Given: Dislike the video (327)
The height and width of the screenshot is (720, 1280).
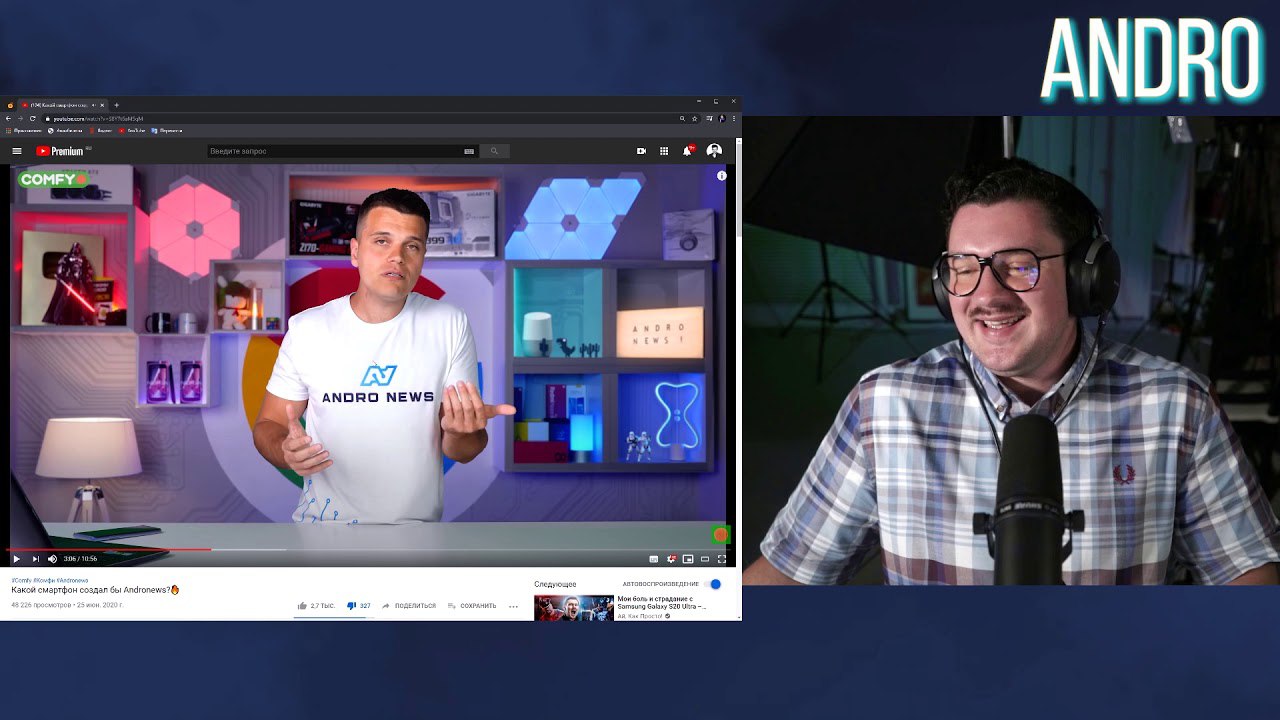Looking at the screenshot, I should [x=359, y=606].
